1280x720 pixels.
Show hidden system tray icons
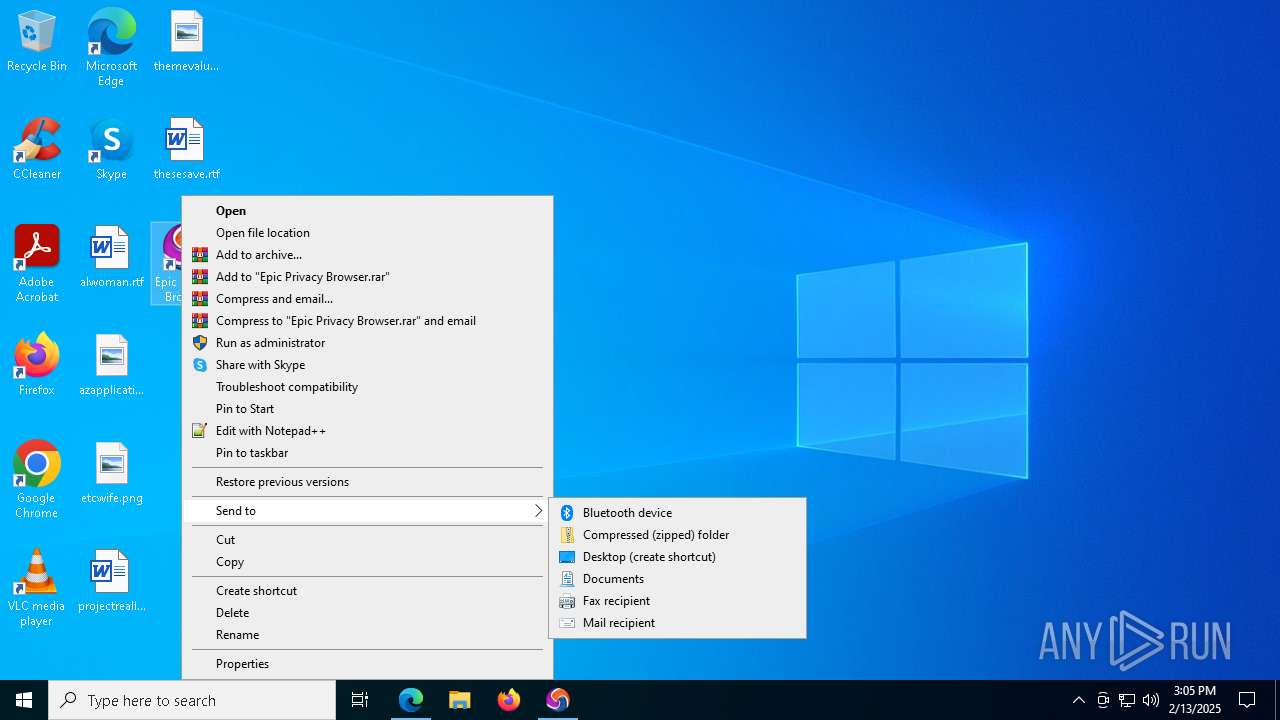pos(1079,700)
